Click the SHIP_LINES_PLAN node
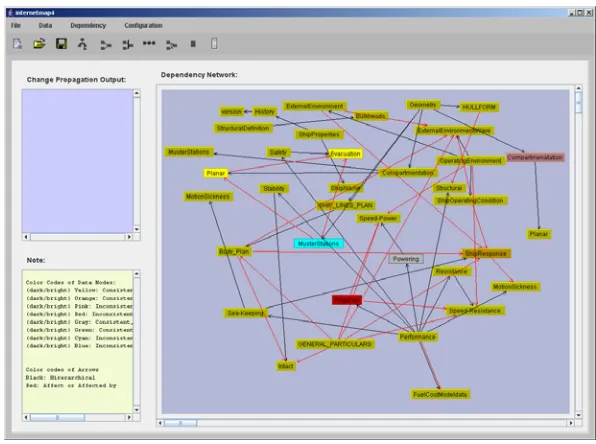Viewport: 596px width, 444px height. (346, 206)
